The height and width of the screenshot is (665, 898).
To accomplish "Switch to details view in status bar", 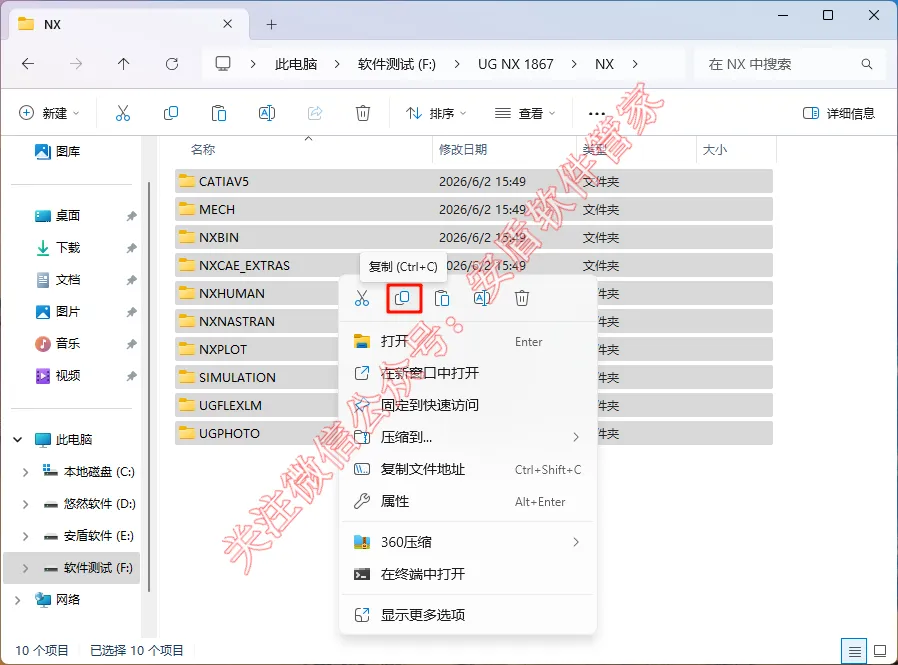I will tap(854, 651).
